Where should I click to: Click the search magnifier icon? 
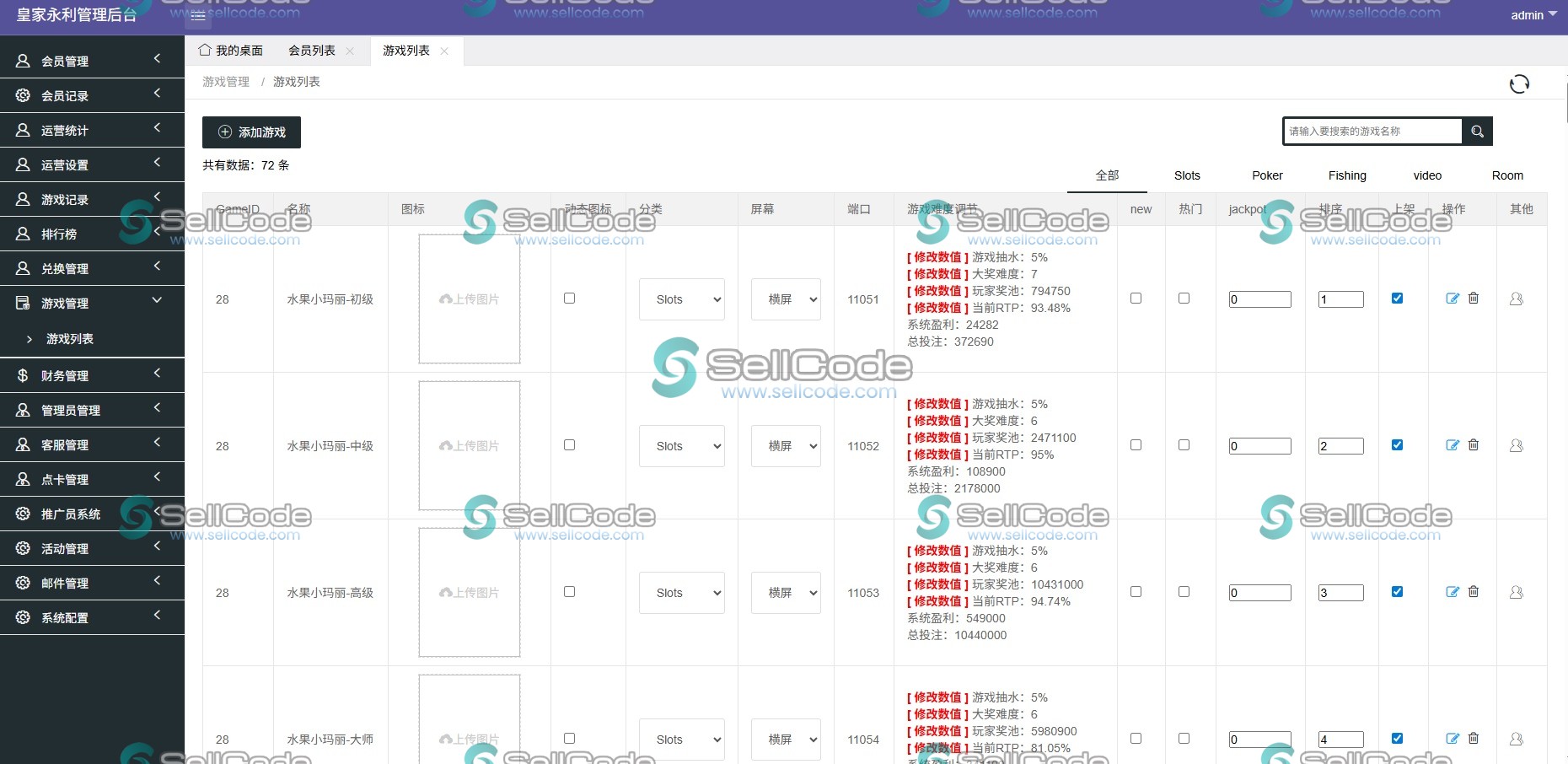coord(1477,131)
